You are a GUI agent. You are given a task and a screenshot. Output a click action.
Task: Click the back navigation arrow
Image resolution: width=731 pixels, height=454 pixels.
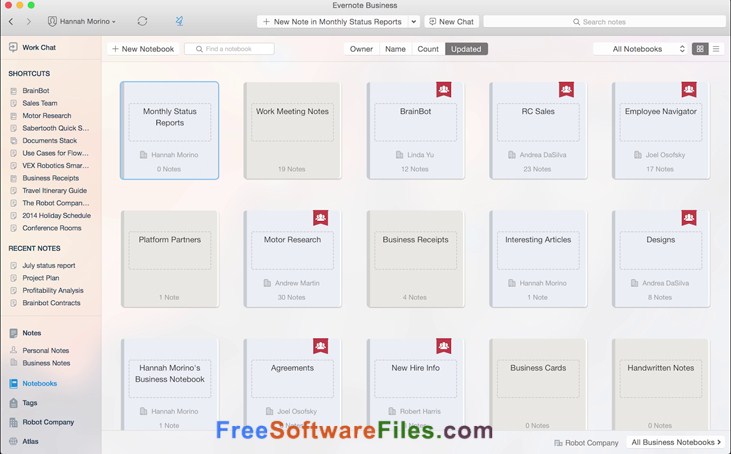11,21
